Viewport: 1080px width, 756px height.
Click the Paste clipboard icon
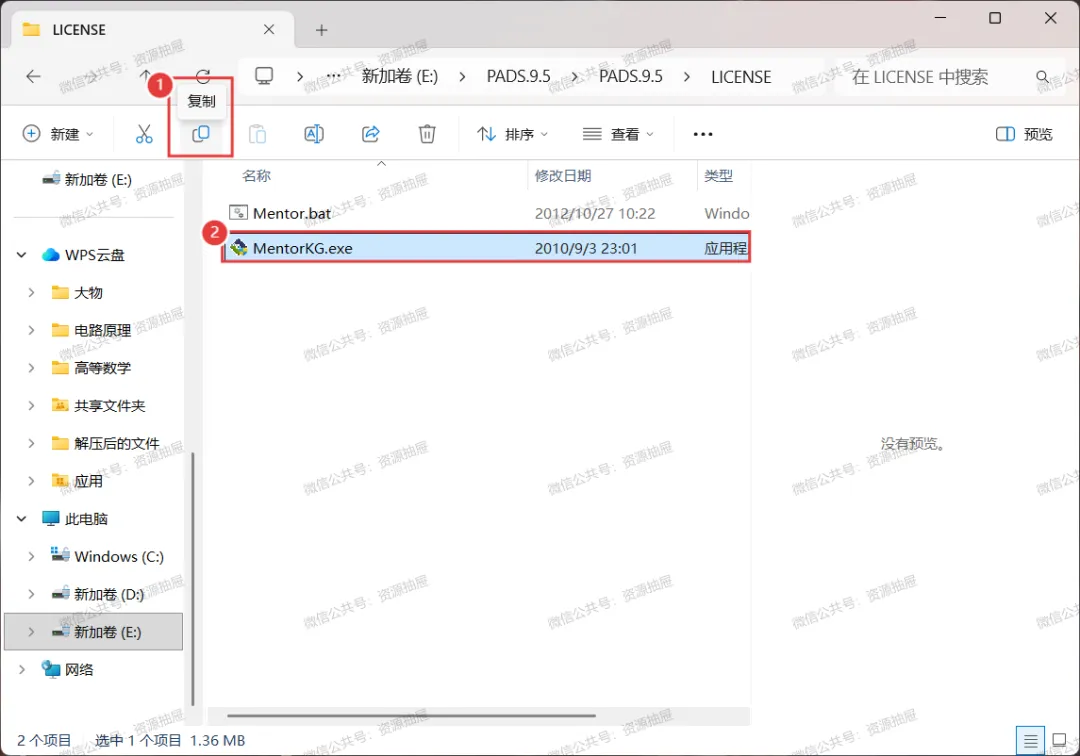pyautogui.click(x=258, y=134)
